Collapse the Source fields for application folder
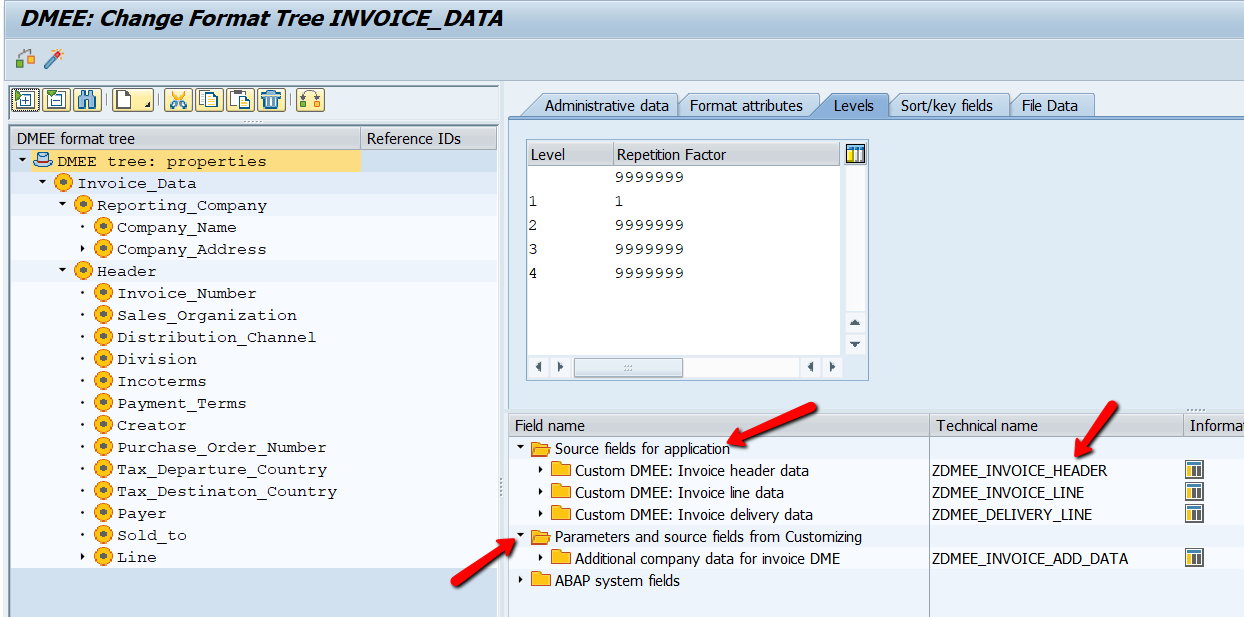This screenshot has height=617, width=1244. 522,447
